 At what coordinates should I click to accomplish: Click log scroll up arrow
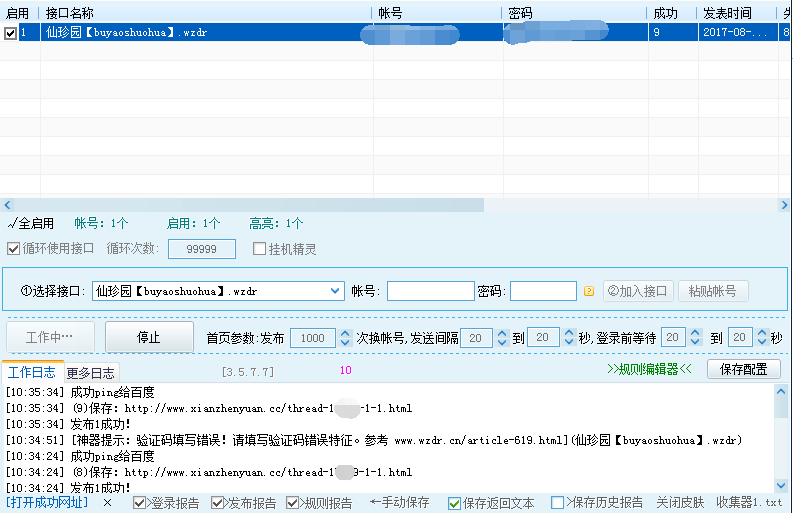(781, 391)
